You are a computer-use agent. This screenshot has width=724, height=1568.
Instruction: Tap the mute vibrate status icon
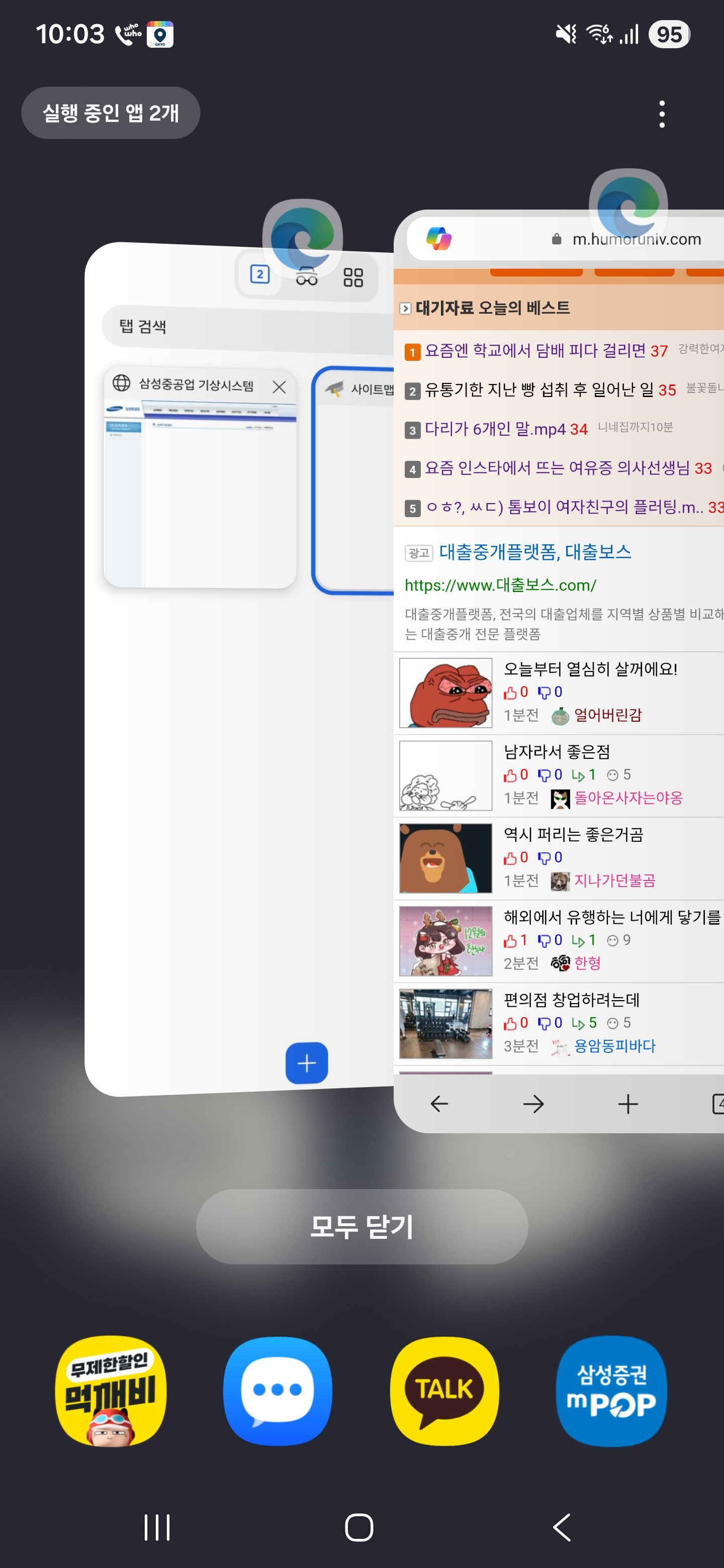pyautogui.click(x=566, y=34)
